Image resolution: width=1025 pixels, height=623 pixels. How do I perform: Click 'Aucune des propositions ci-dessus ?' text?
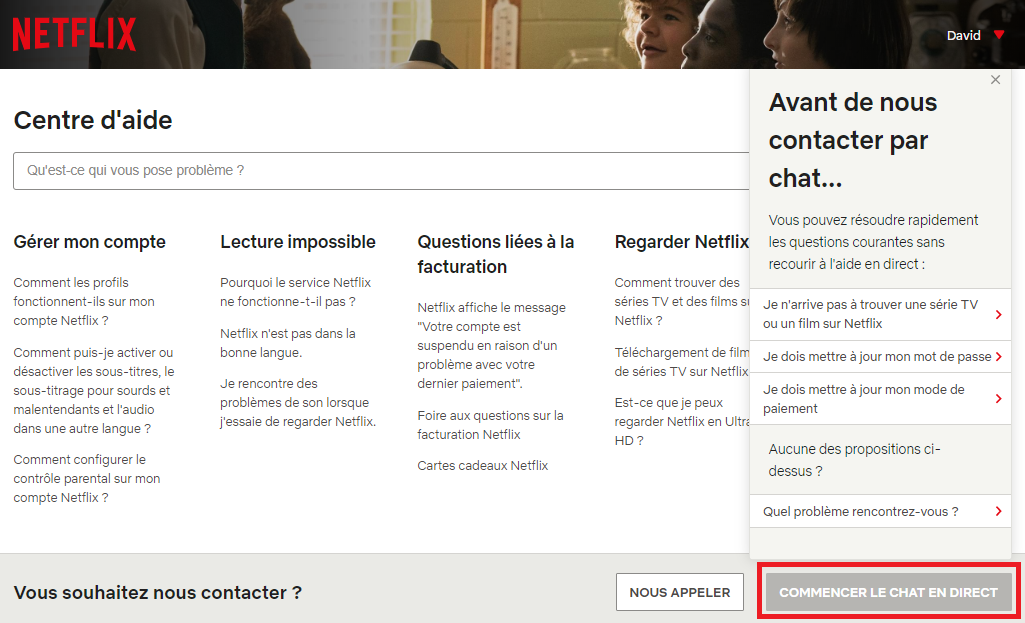pyautogui.click(x=854, y=460)
